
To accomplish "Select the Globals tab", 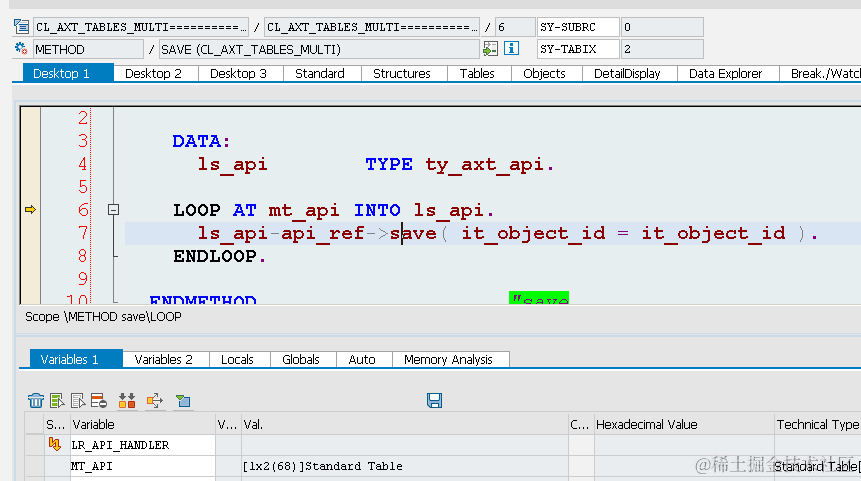I will [303, 359].
